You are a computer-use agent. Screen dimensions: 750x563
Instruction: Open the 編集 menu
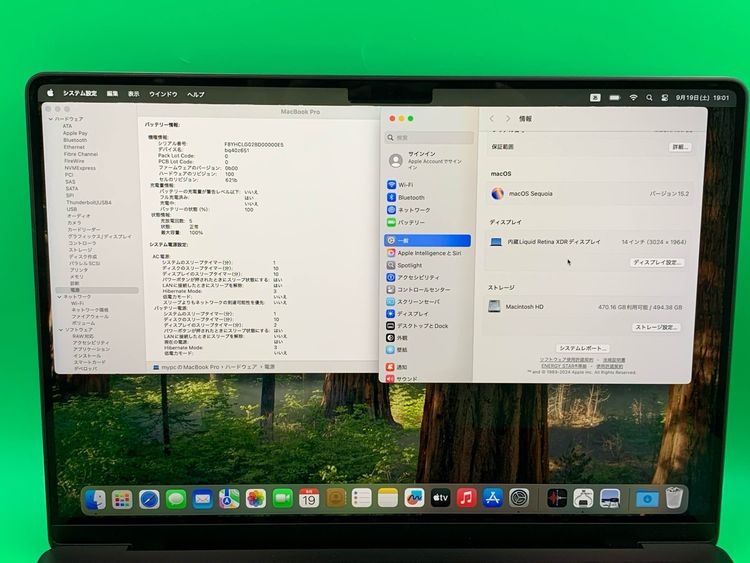(112, 94)
